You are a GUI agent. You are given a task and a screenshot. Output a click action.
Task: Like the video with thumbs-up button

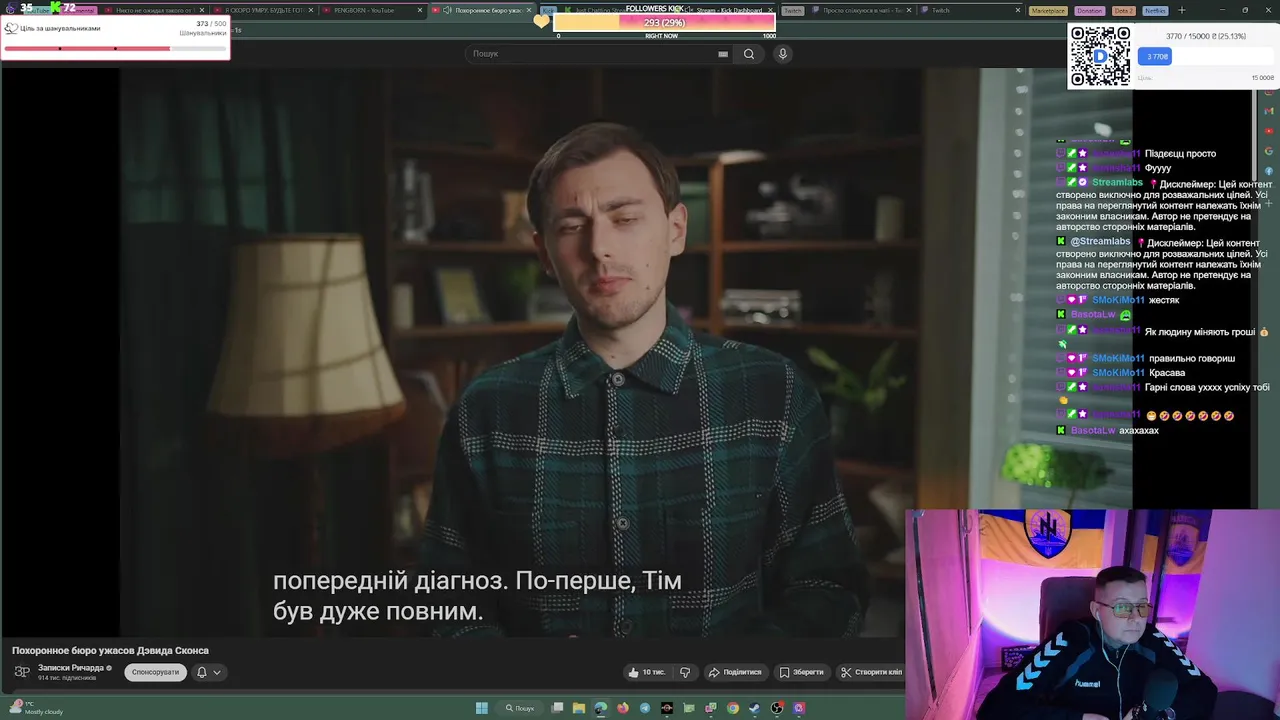tap(646, 672)
